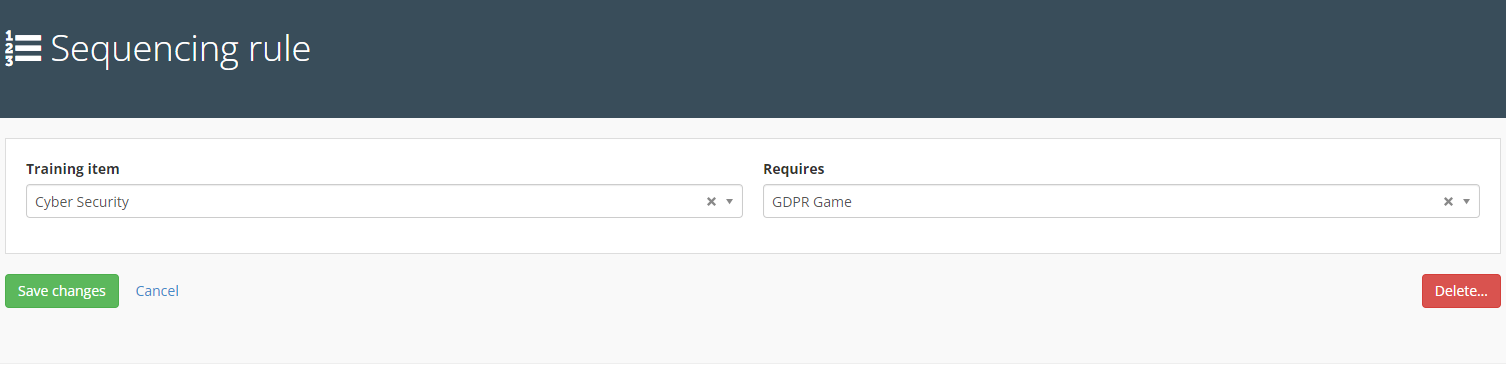Open the Cyber Security combo box
The width and height of the screenshot is (1506, 374).
384,201
